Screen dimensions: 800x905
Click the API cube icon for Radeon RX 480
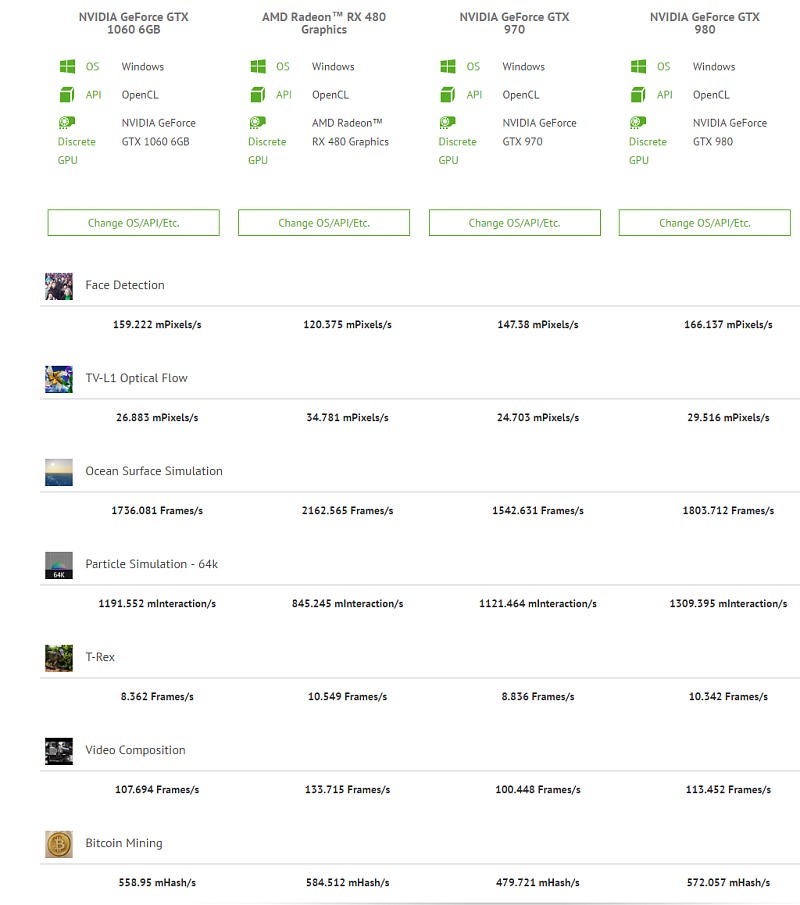(258, 94)
